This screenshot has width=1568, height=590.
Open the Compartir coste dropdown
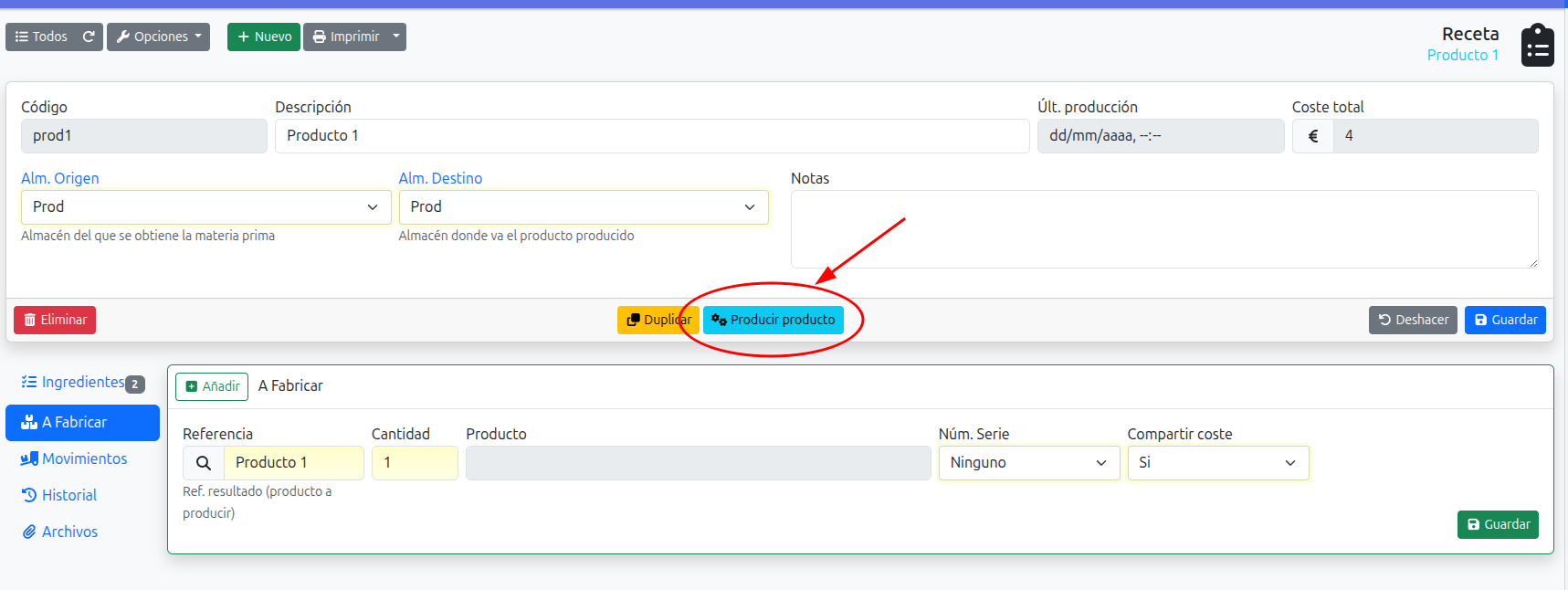(1217, 463)
